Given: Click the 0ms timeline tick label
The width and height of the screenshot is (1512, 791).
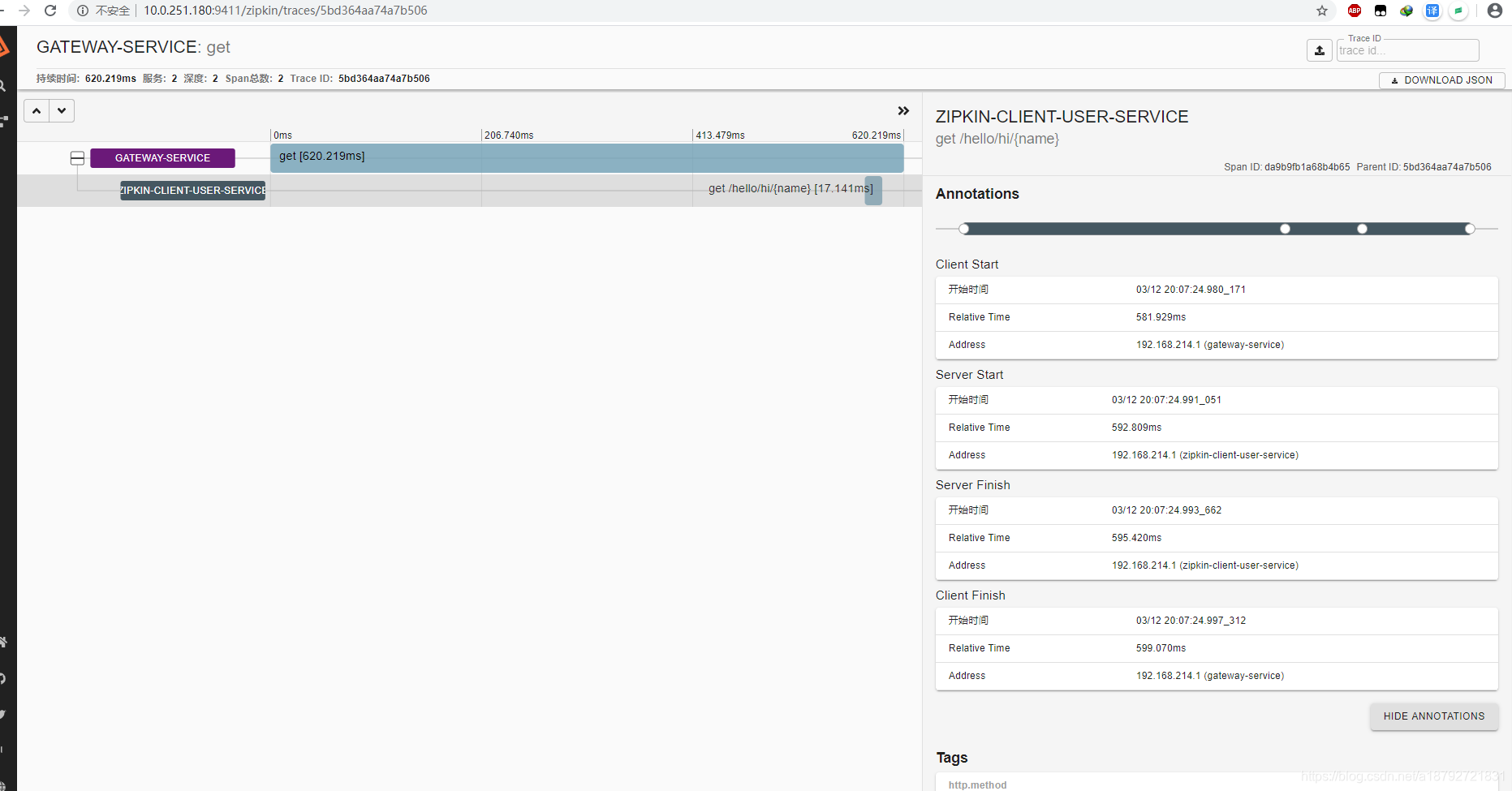Looking at the screenshot, I should click(282, 135).
